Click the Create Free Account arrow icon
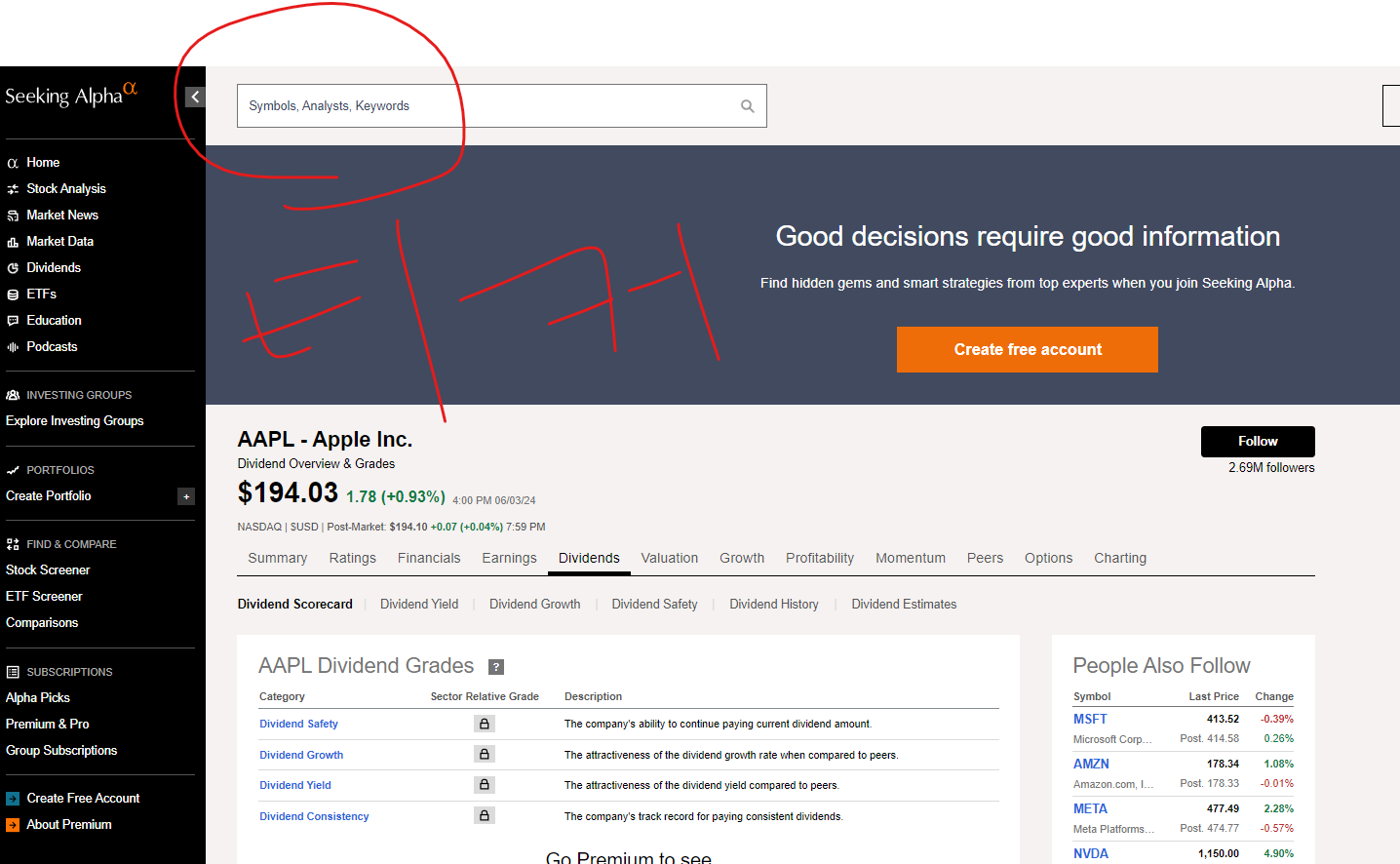Screen dimensions: 1400x864 pyautogui.click(x=13, y=799)
